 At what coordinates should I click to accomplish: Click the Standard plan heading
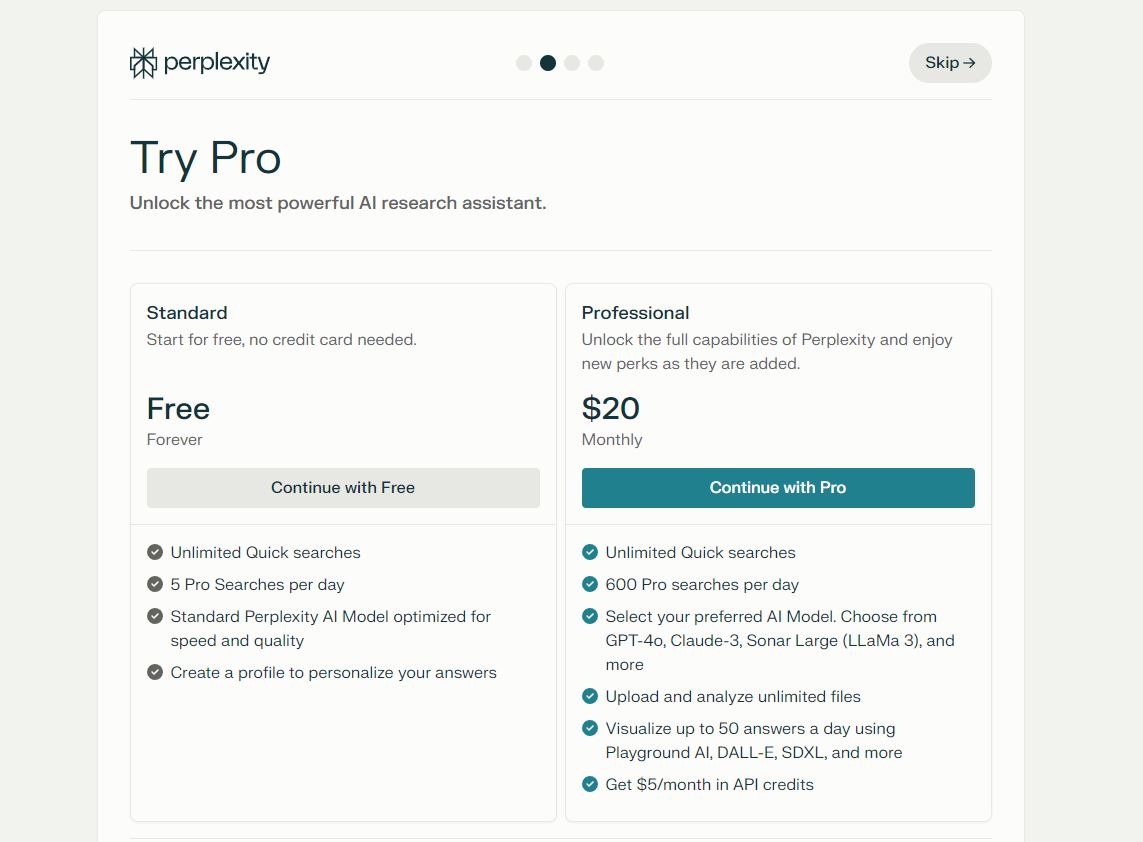point(187,313)
